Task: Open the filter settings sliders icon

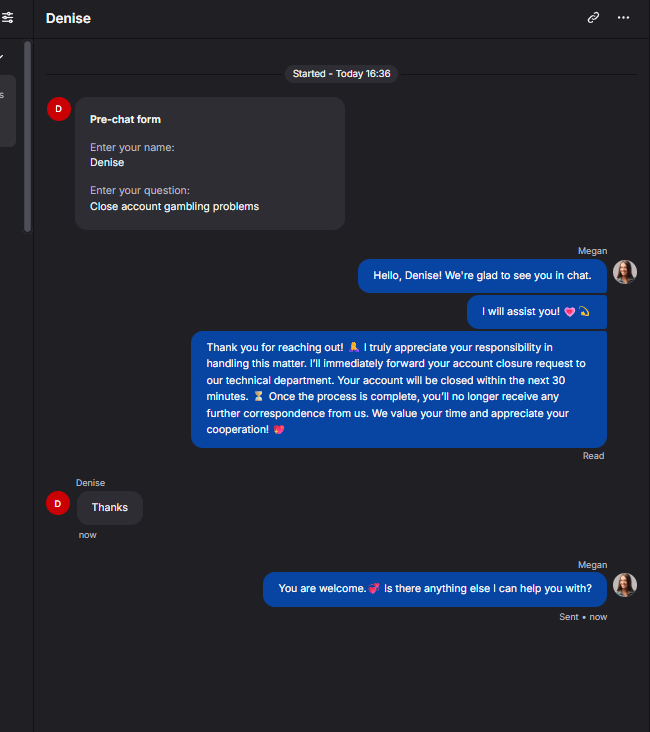Action: click(x=7, y=18)
